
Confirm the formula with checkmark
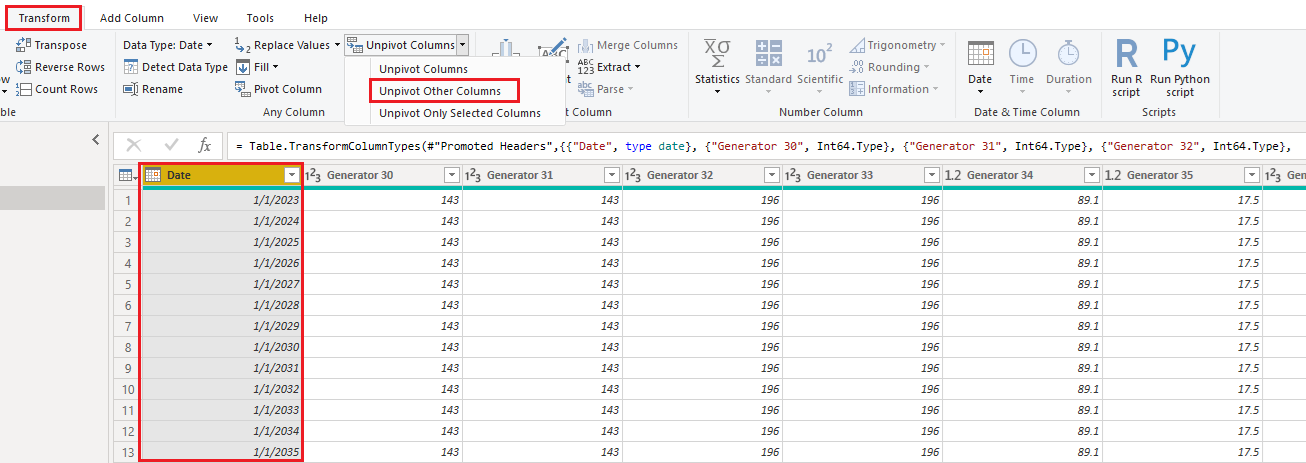(171, 146)
